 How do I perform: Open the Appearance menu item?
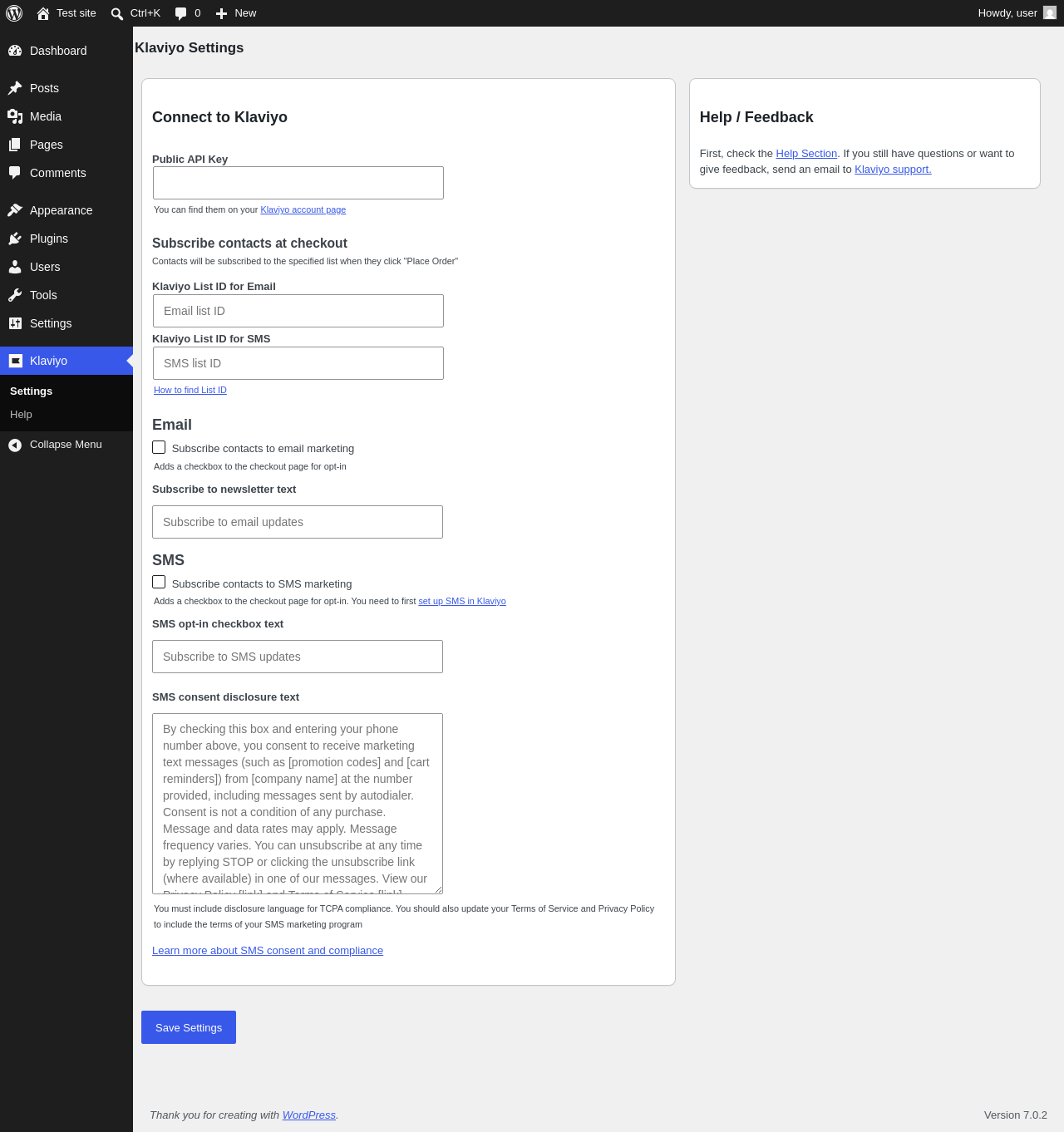point(66,210)
